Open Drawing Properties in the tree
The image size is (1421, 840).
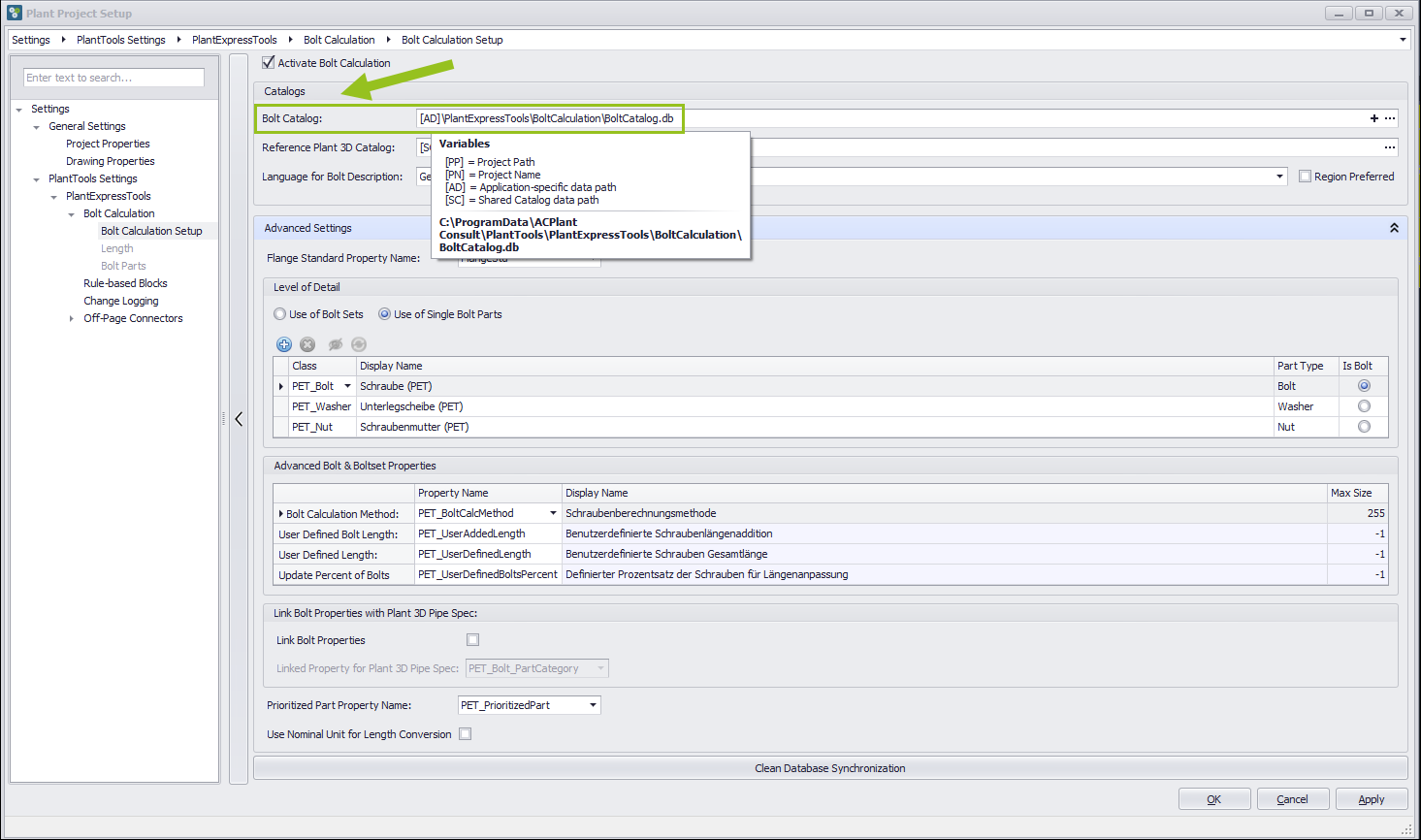(111, 161)
